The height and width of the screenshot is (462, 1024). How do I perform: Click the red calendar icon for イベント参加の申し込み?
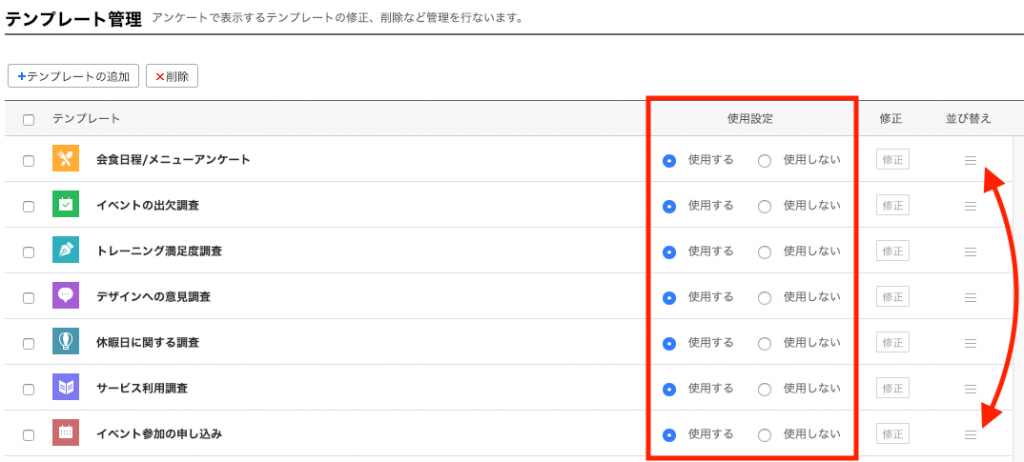pos(65,434)
